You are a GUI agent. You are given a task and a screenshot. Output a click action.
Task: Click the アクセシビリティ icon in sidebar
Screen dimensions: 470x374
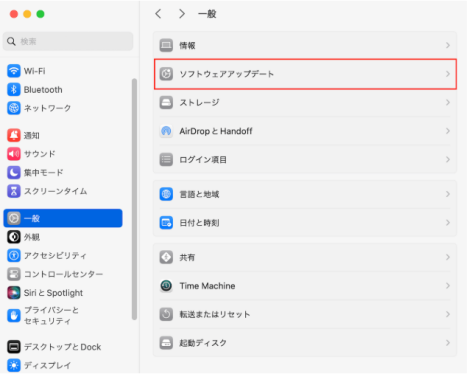pyautogui.click(x=14, y=256)
